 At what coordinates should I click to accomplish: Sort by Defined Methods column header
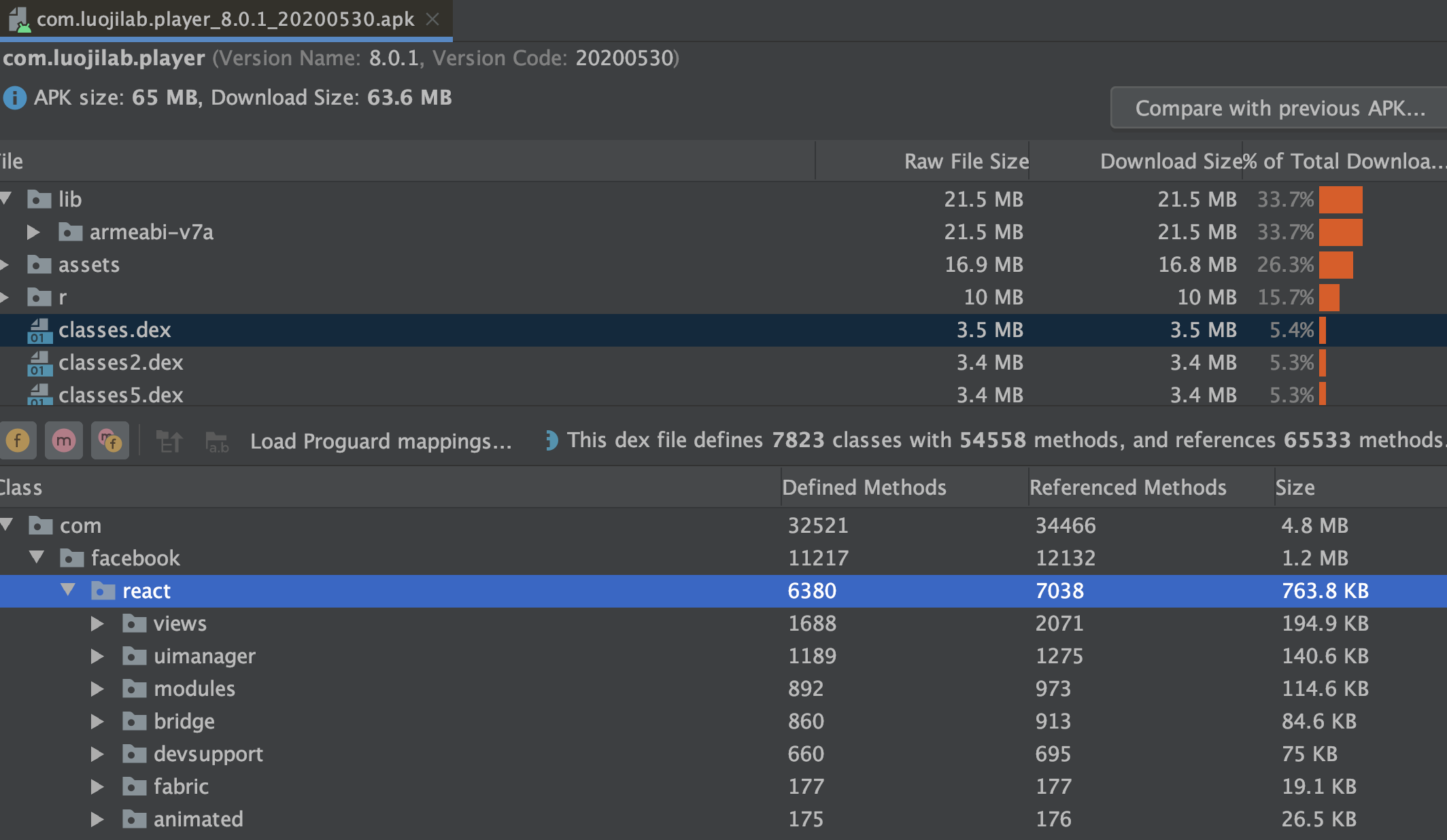(x=864, y=487)
